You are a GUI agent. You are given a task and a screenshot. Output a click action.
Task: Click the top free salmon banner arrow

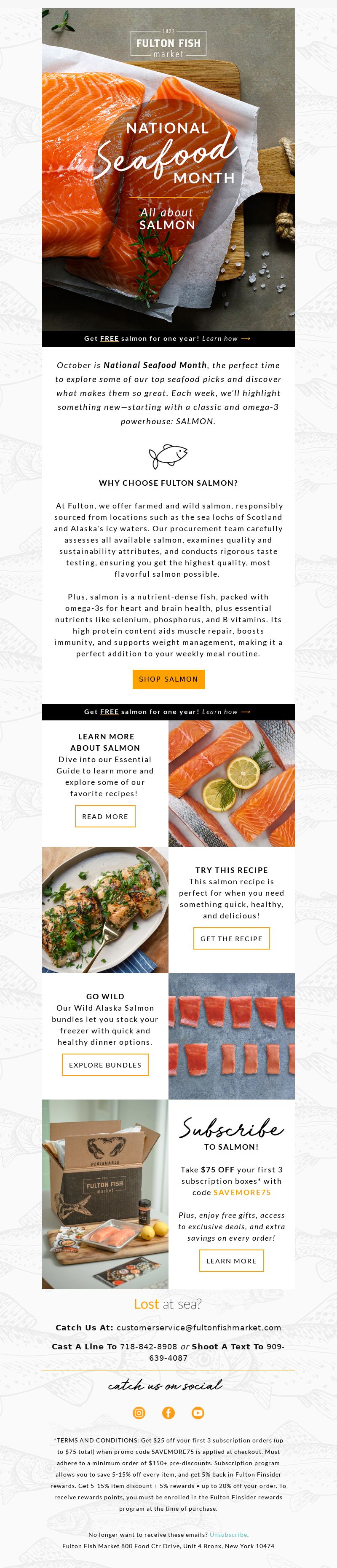tap(246, 338)
